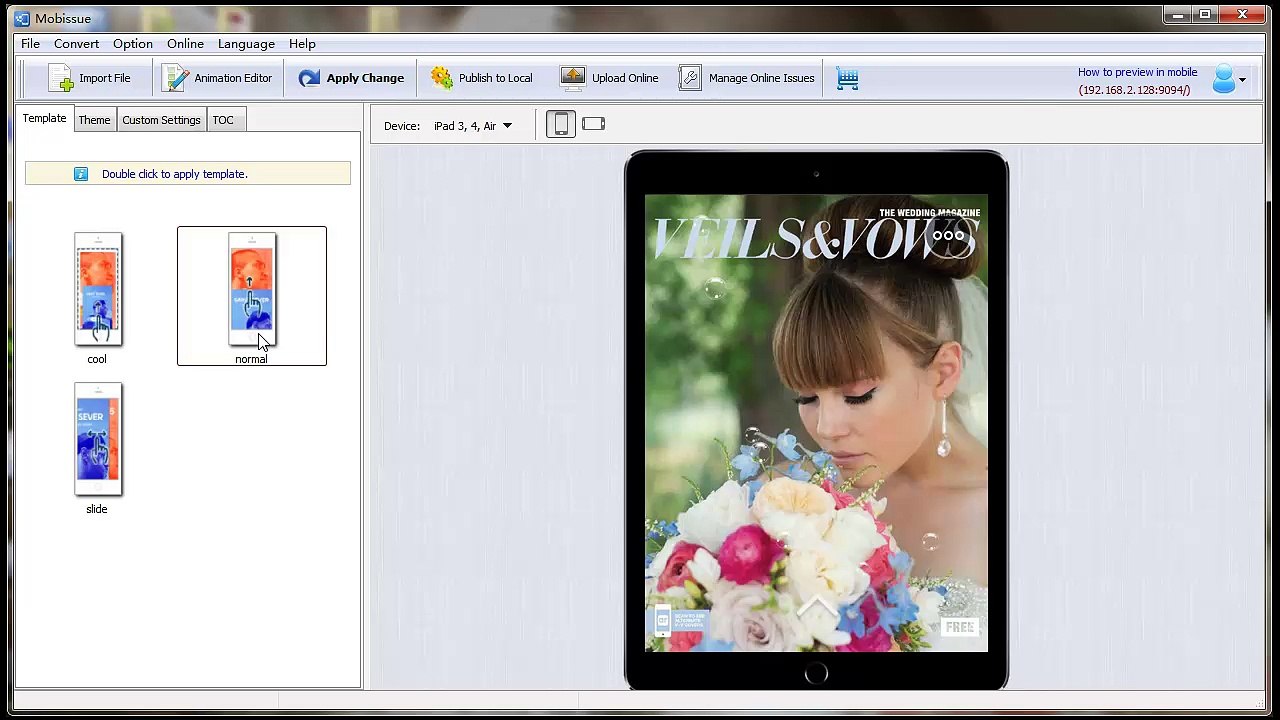Click the info icon in the hint bar
The width and height of the screenshot is (1280, 720).
(81, 174)
